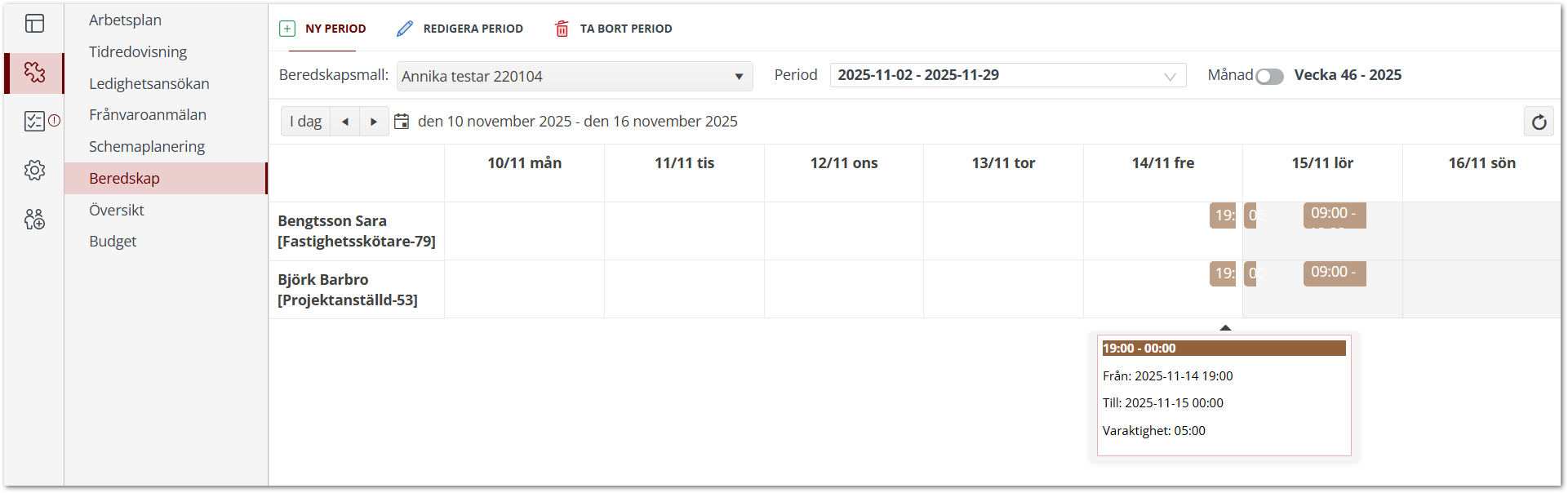The width and height of the screenshot is (1568, 493).
Task: Toggle the Månad view switch
Action: 1269,76
